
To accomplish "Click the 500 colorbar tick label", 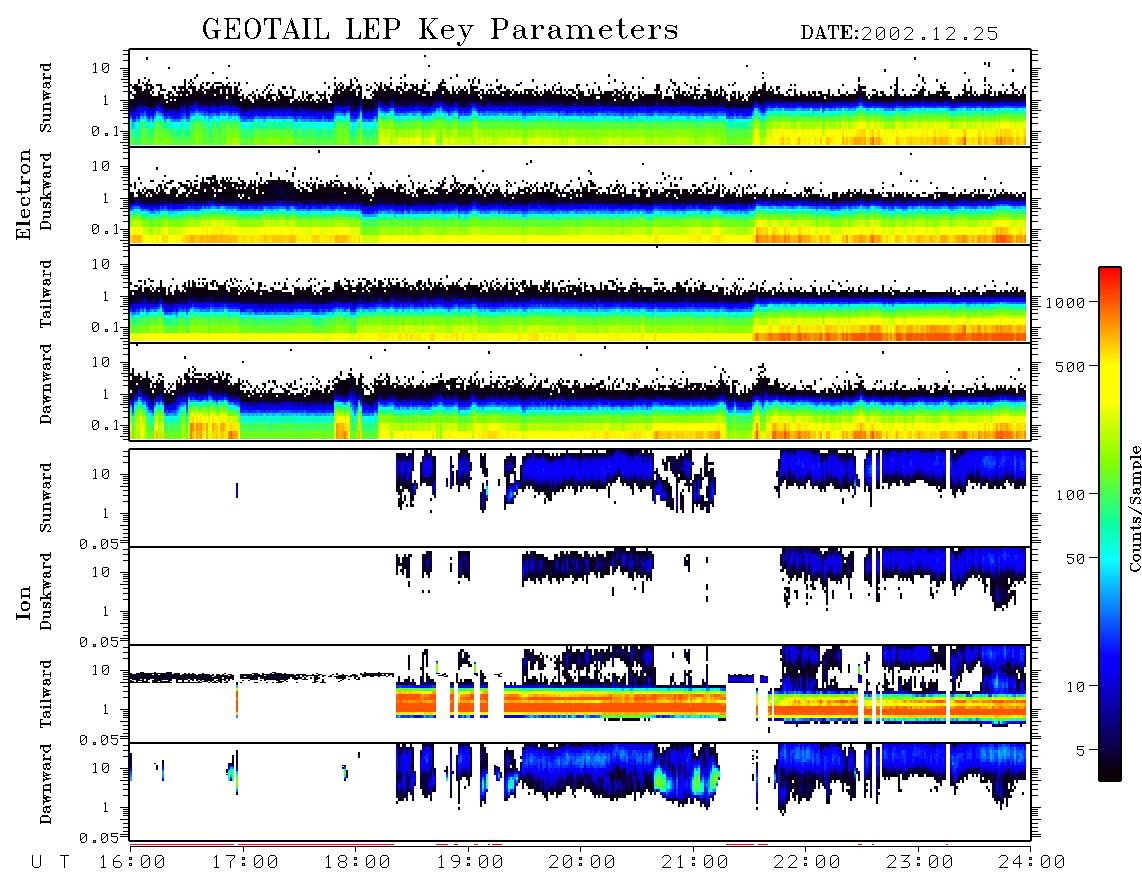I will pyautogui.click(x=1071, y=366).
